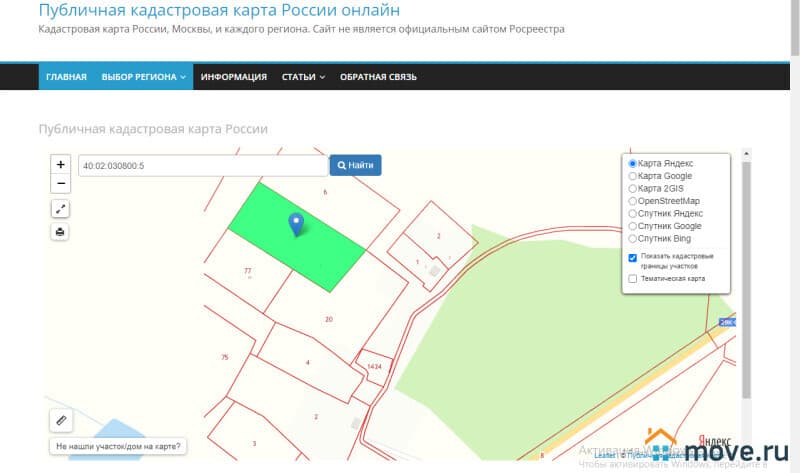Select the Карта Google radio option
800x473 pixels.
tap(632, 176)
